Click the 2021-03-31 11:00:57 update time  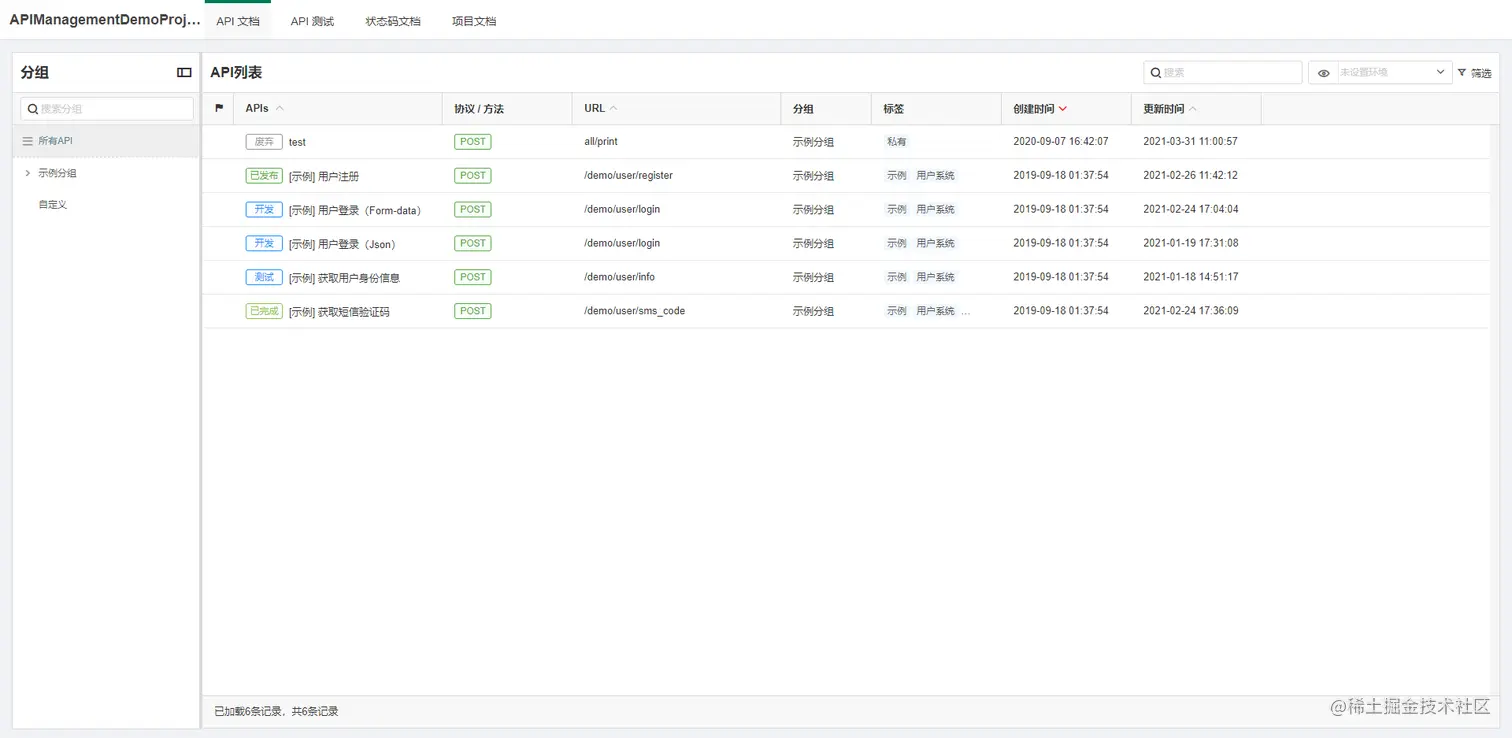[x=1191, y=142]
